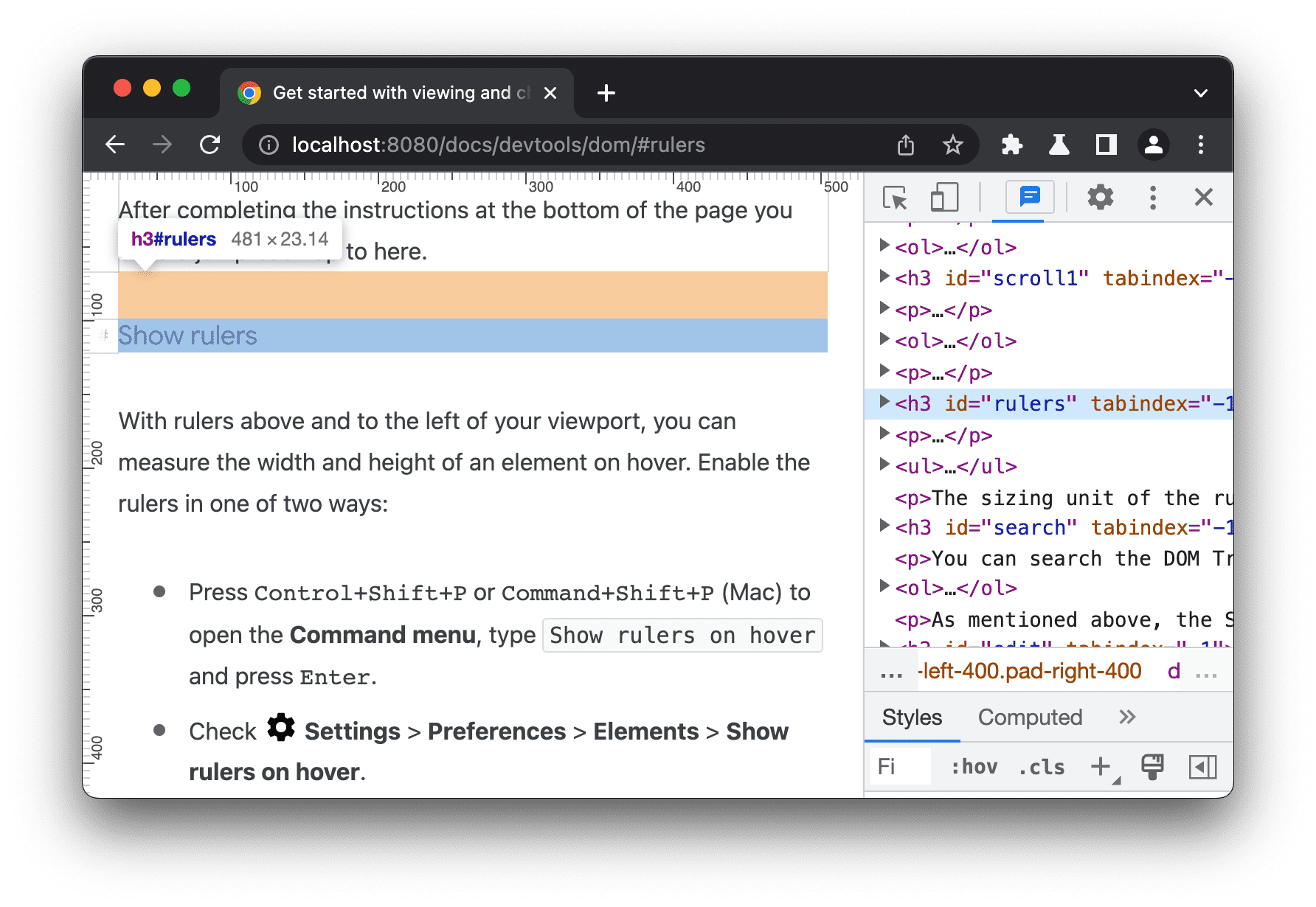Open the :hov pseudo-class toggles
This screenshot has height=907, width=1316.
point(975,767)
